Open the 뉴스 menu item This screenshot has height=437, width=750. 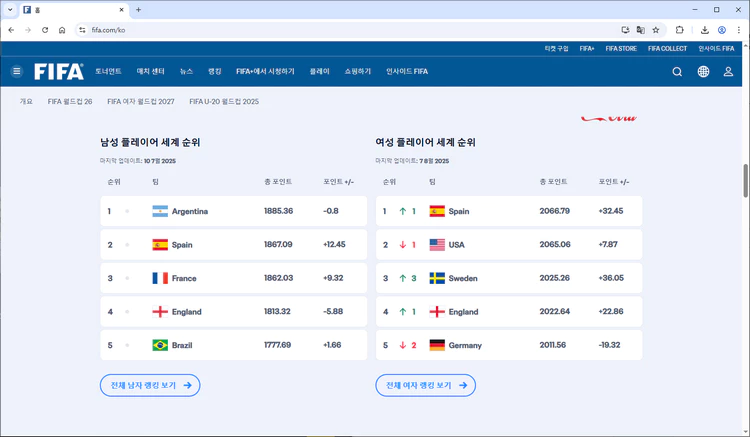pos(186,71)
